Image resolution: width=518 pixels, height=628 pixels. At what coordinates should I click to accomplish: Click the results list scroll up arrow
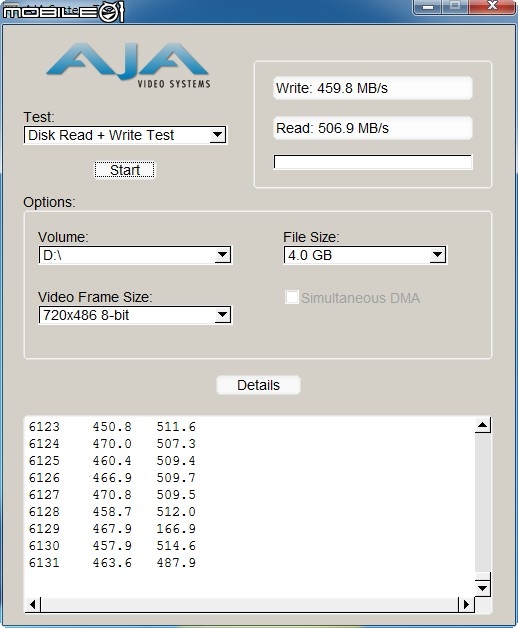[x=483, y=425]
